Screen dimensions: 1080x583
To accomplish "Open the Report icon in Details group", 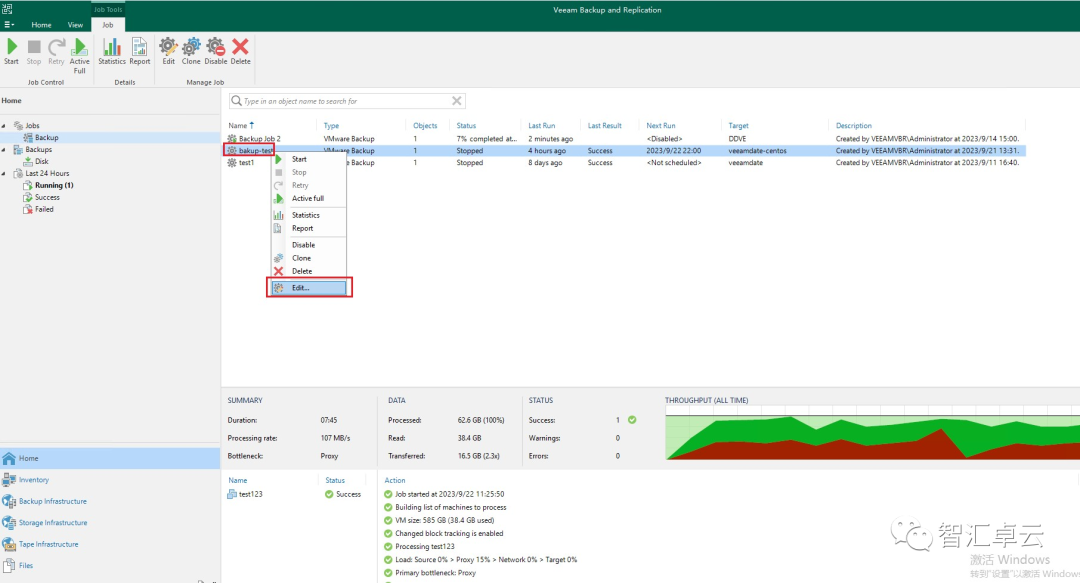I will coord(139,50).
